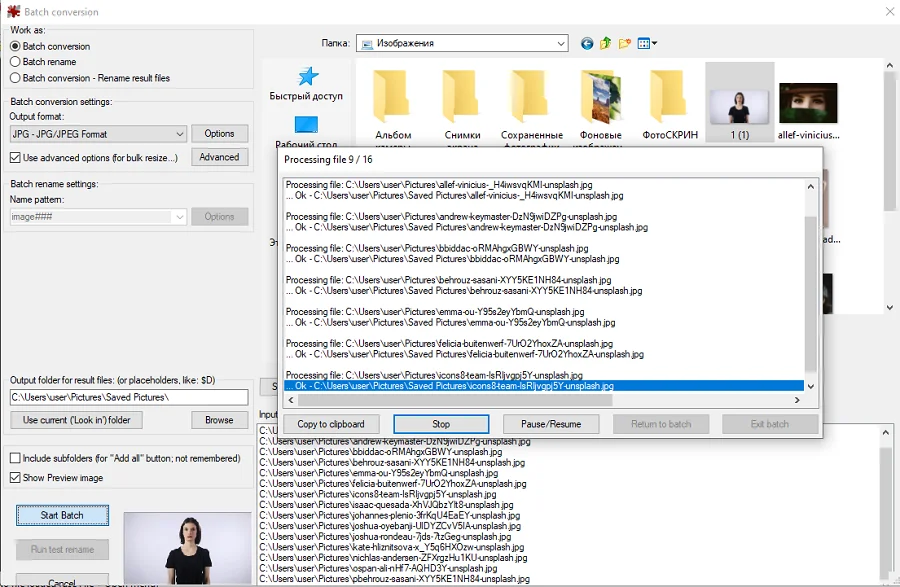Select the Batch rename radio option

(15, 62)
